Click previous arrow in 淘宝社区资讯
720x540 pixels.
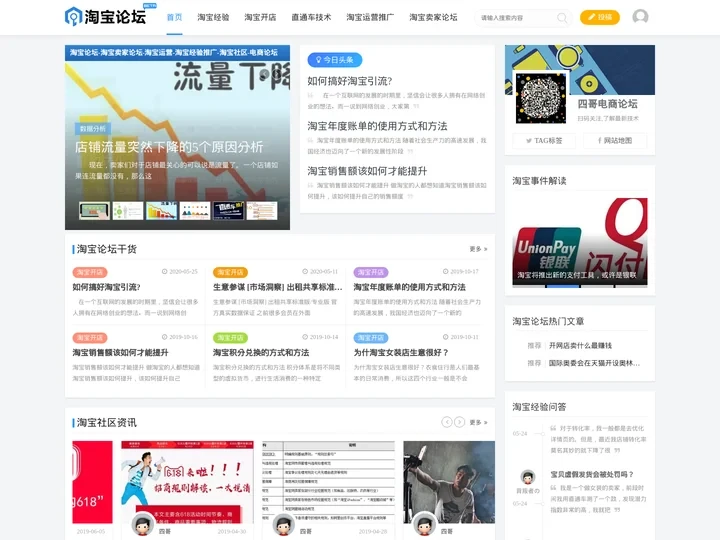pyautogui.click(x=447, y=422)
